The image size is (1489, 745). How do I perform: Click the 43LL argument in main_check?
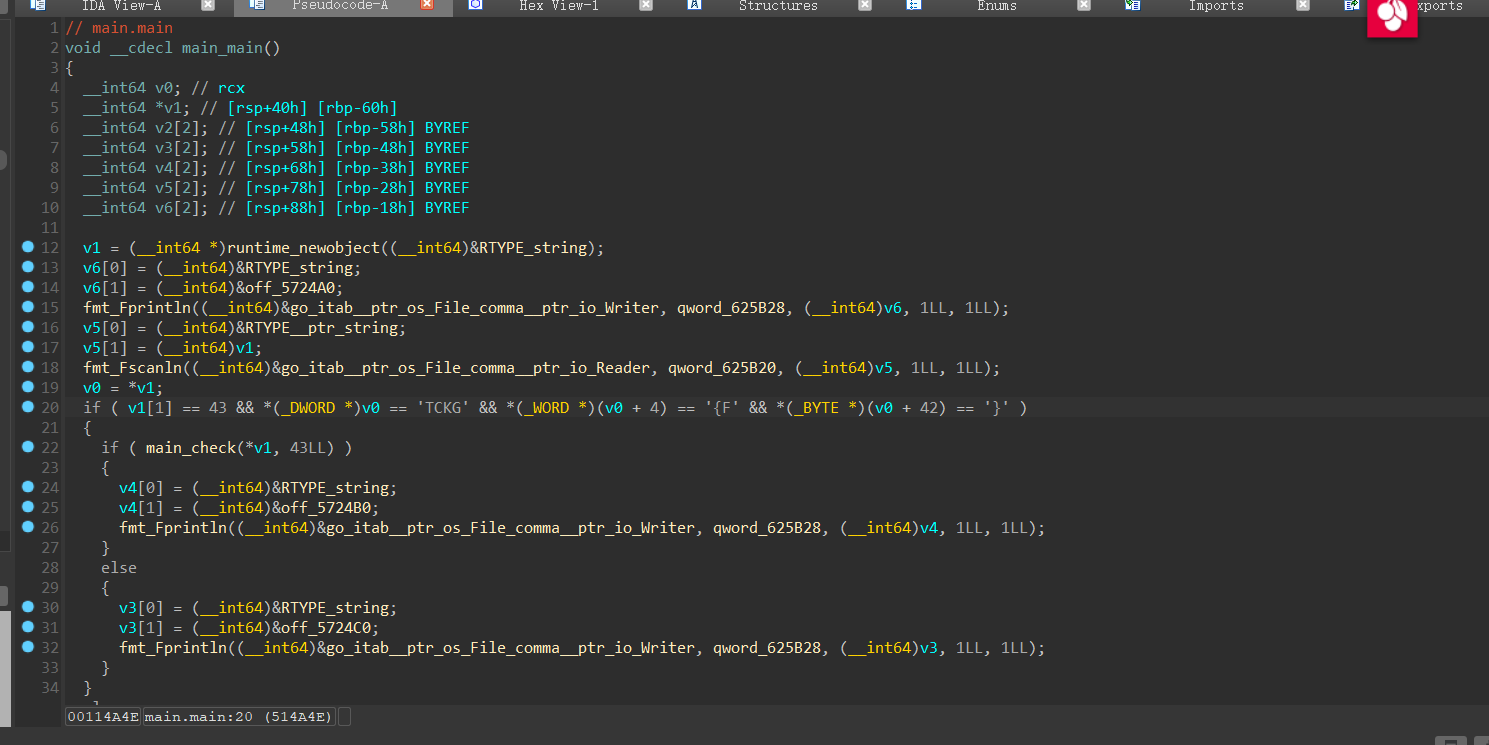pos(308,448)
